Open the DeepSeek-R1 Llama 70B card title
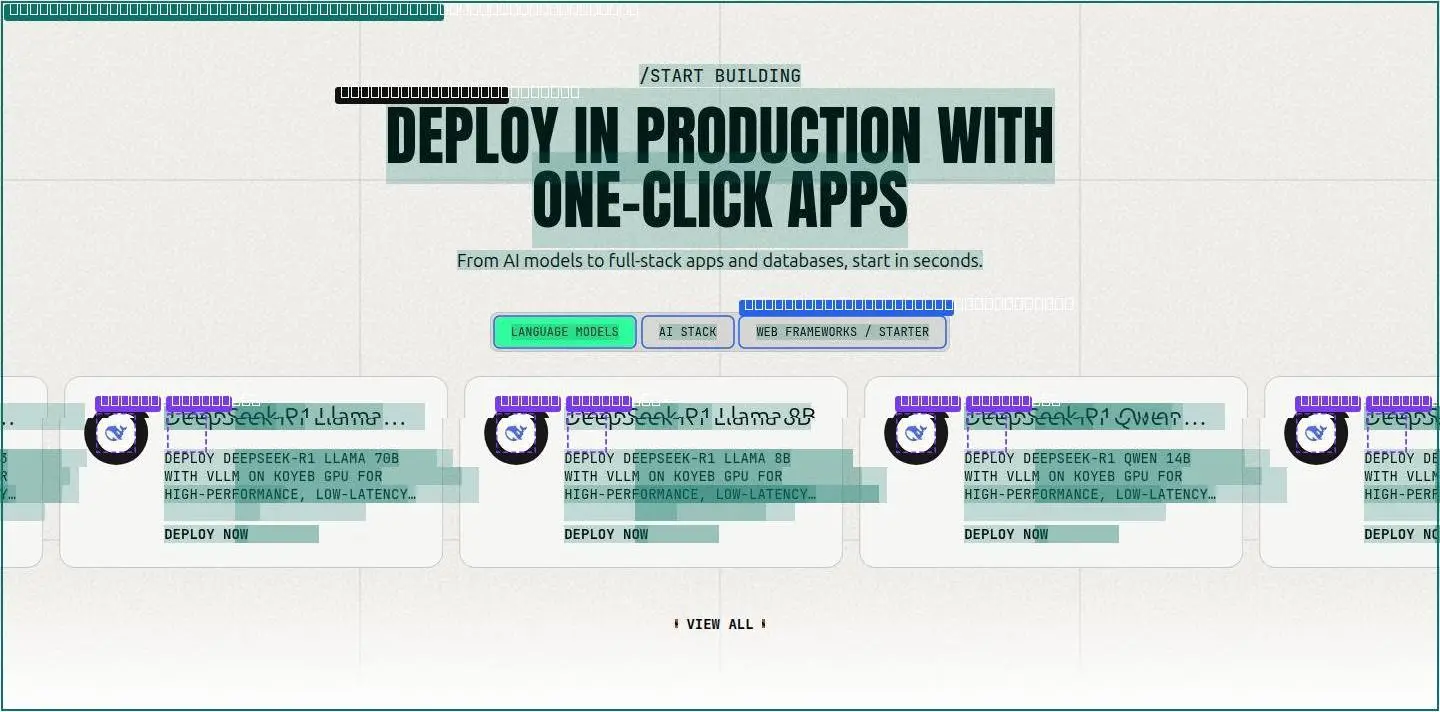The image size is (1440, 712). pos(285,417)
